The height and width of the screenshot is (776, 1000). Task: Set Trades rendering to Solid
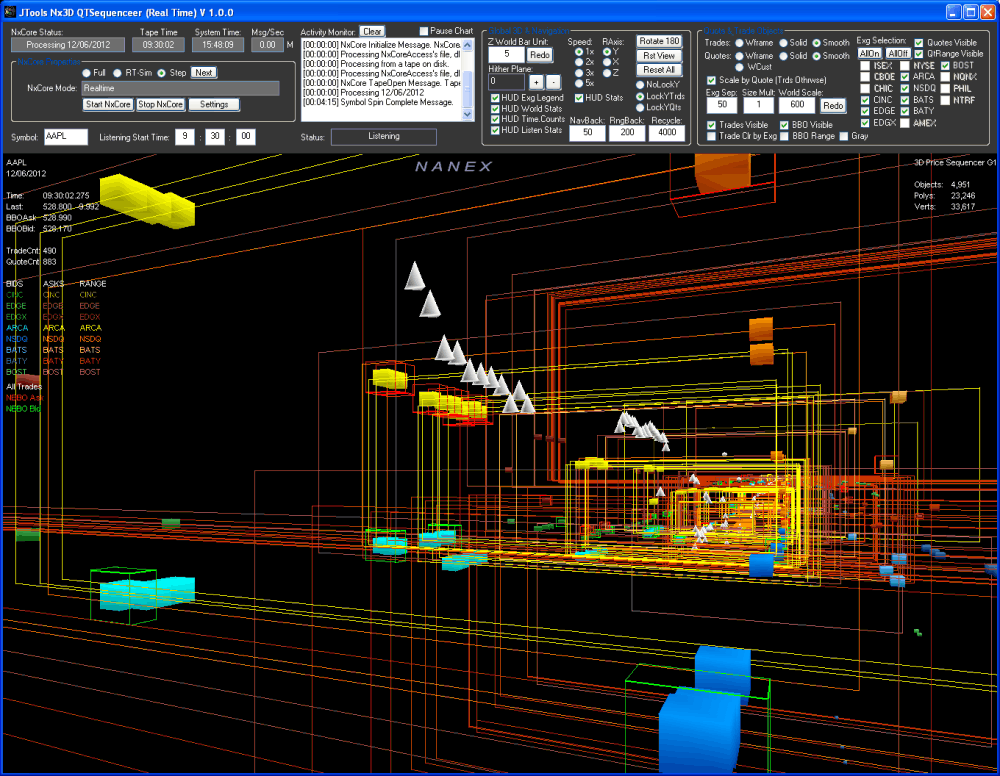tap(783, 43)
